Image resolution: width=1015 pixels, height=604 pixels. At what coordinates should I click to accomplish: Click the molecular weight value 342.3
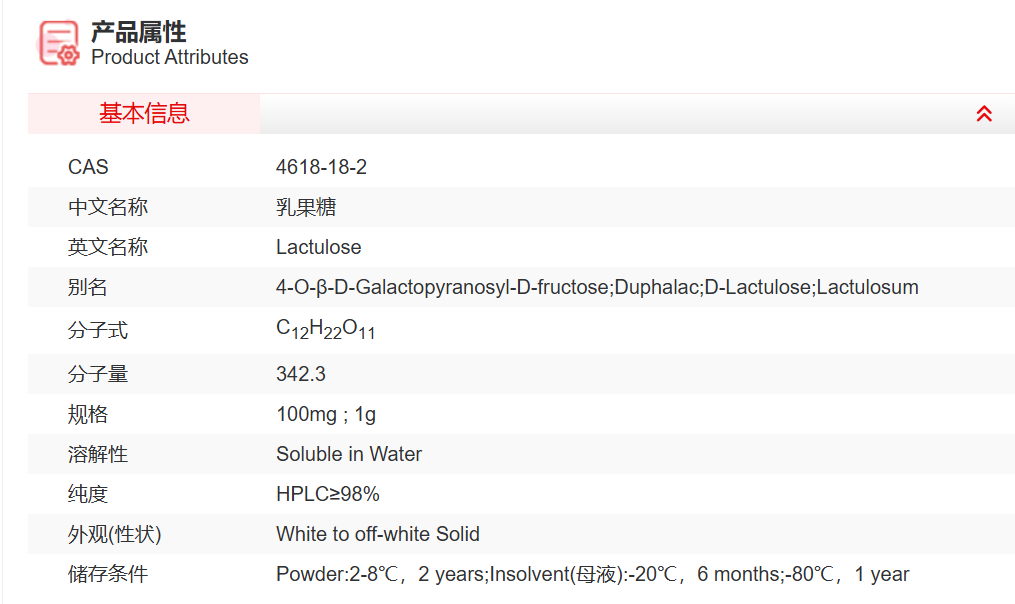(300, 374)
